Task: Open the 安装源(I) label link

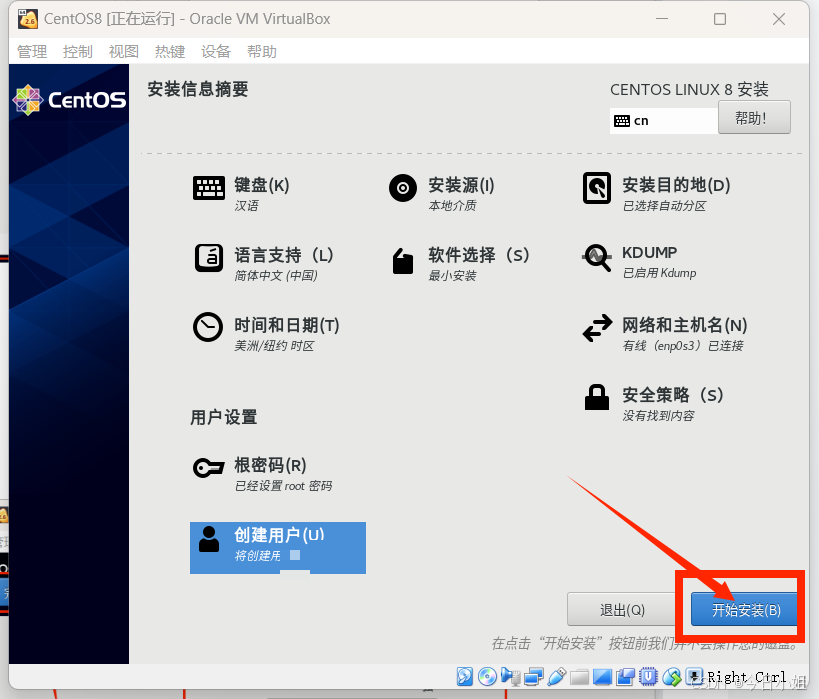Action: 461,185
